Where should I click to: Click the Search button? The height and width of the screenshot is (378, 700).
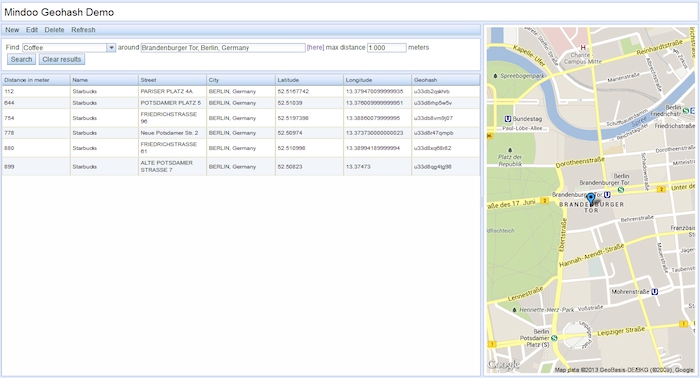point(21,59)
